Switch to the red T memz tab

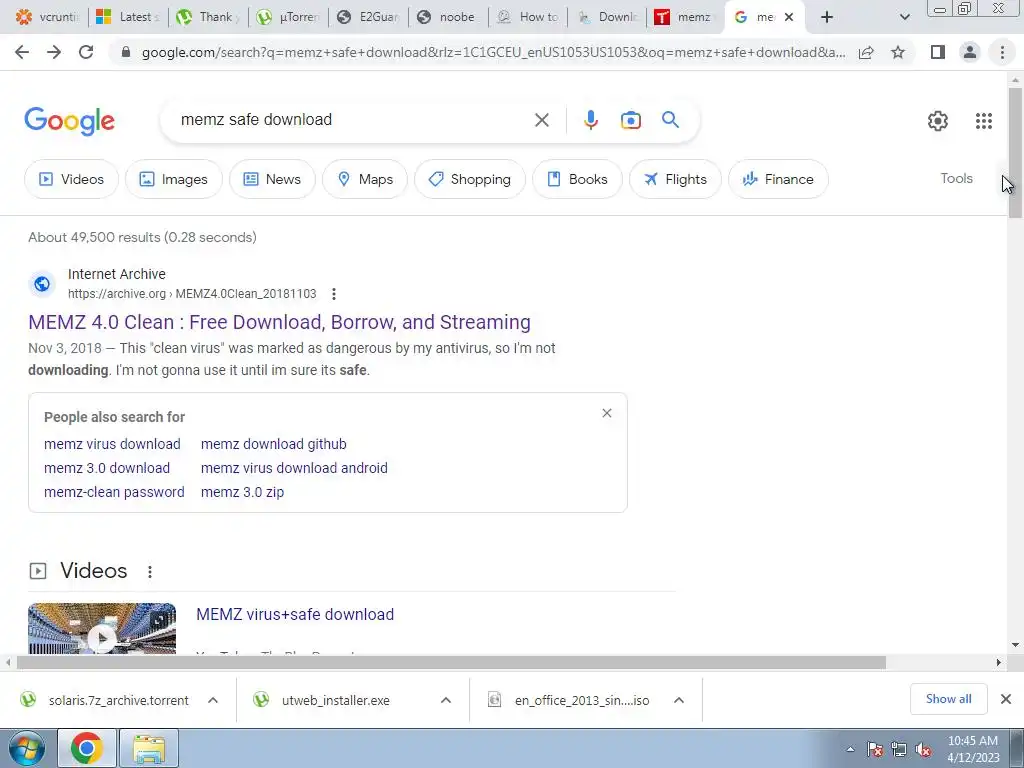[x=686, y=17]
